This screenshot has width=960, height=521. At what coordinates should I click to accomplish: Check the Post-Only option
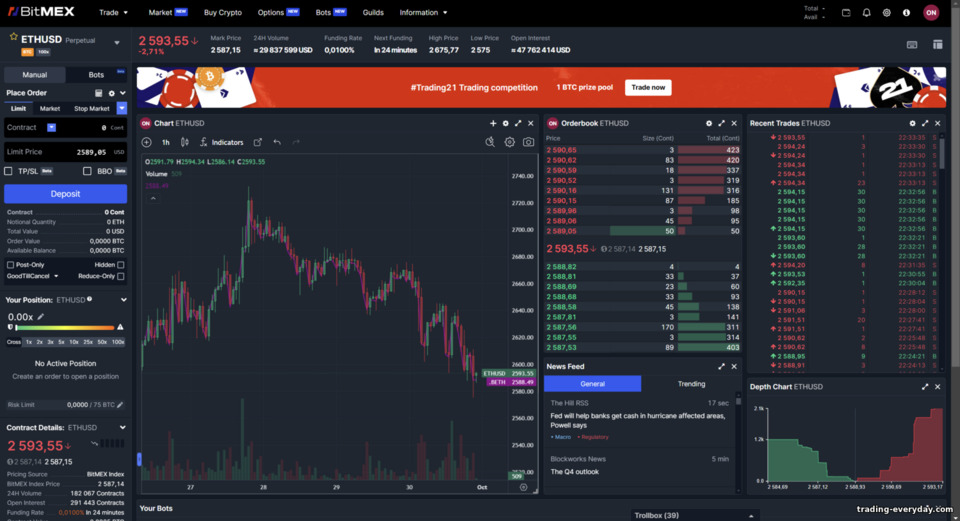tap(10, 265)
